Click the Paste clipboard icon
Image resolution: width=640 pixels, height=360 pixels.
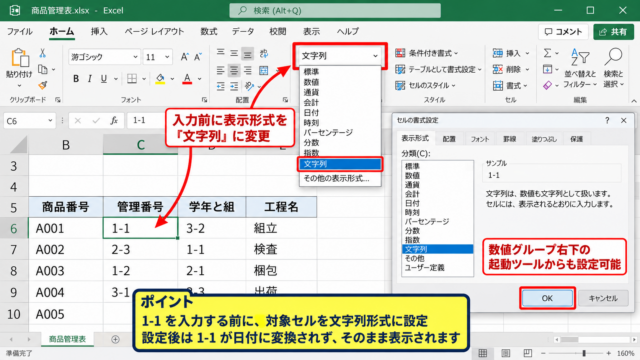click(x=19, y=58)
